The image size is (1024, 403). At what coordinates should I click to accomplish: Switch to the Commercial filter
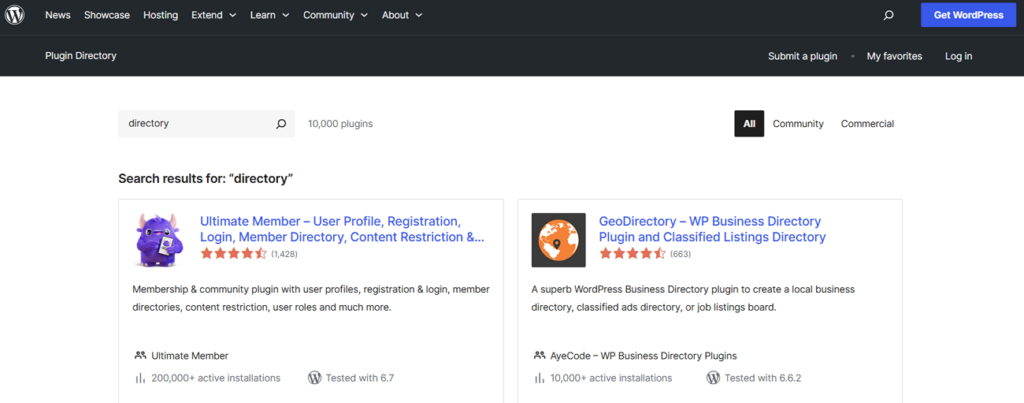click(x=867, y=124)
